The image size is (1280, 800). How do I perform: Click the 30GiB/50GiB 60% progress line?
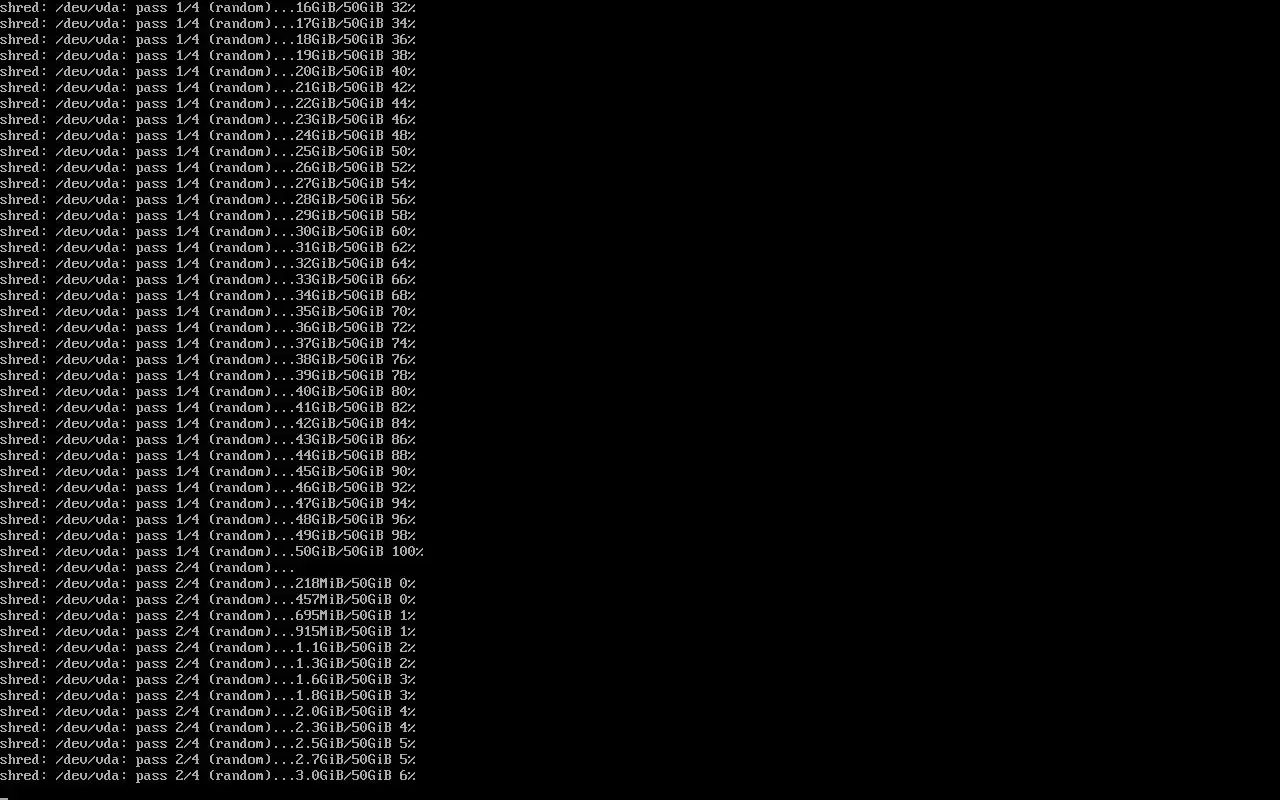point(208,231)
